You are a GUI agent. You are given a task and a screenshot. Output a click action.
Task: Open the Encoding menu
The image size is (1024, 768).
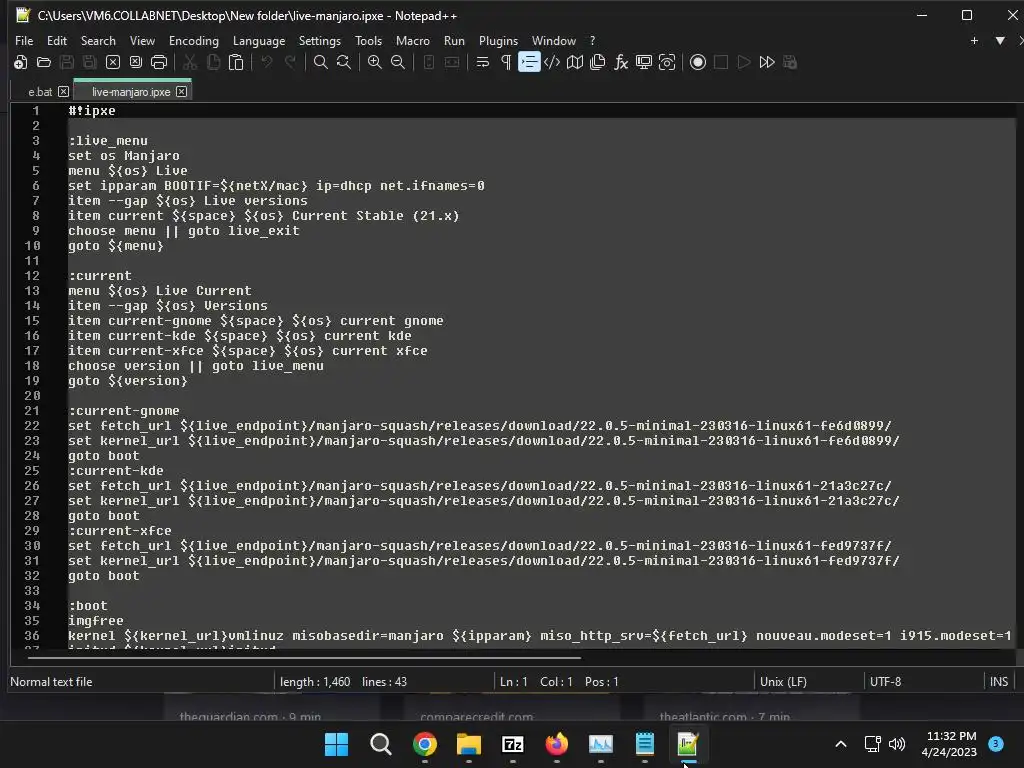point(193,40)
